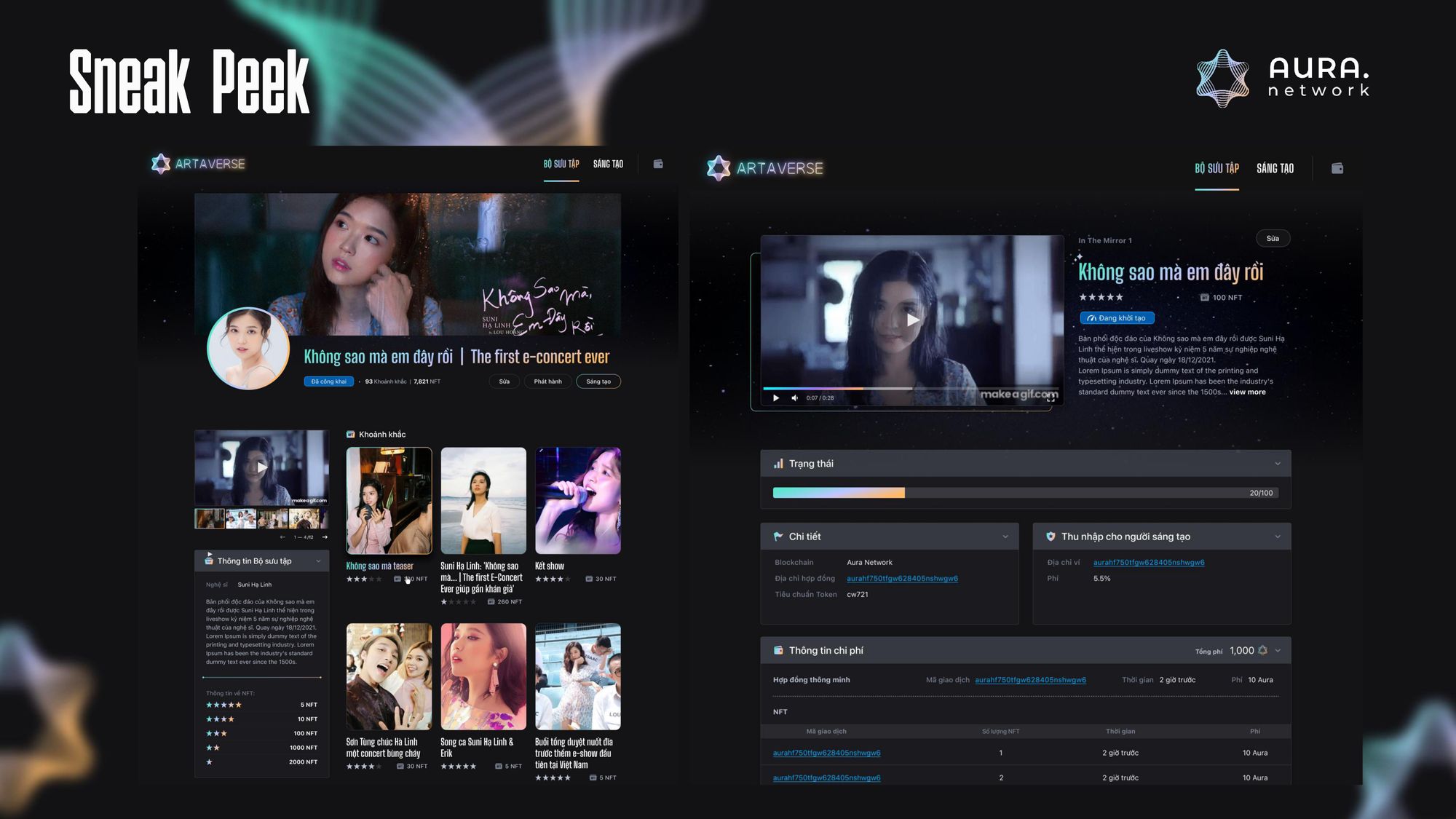Open the view more description link
The height and width of the screenshot is (819, 1456).
pyautogui.click(x=1247, y=392)
